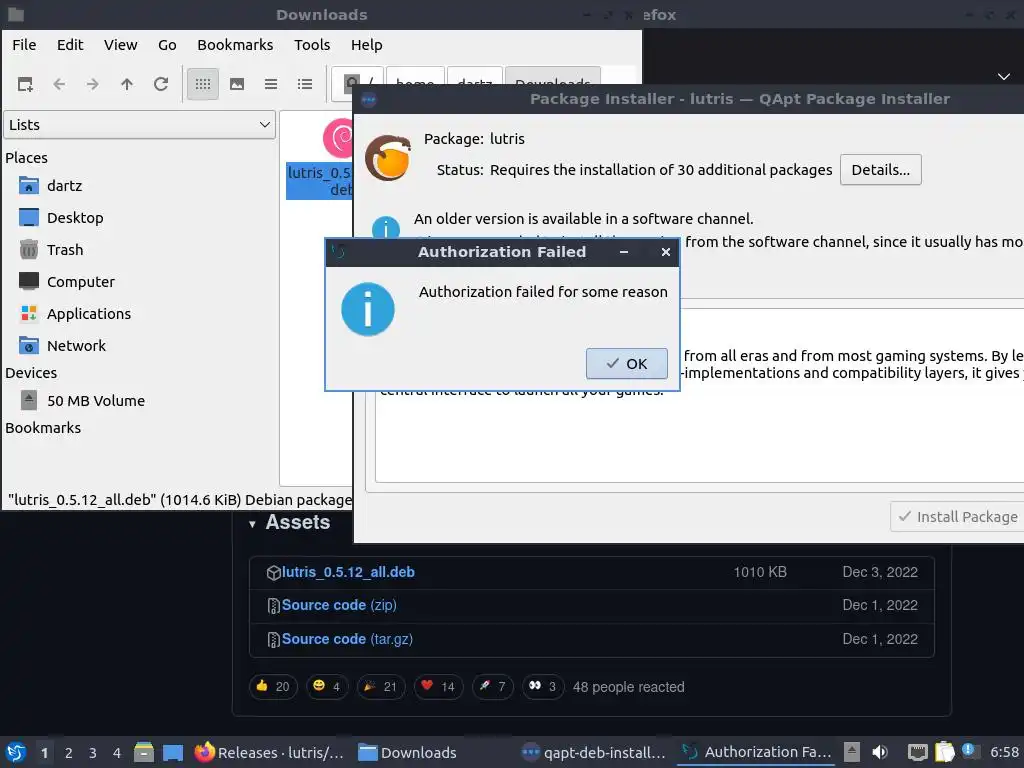Open the Help menu in file manager
This screenshot has height=768, width=1024.
pyautogui.click(x=366, y=45)
